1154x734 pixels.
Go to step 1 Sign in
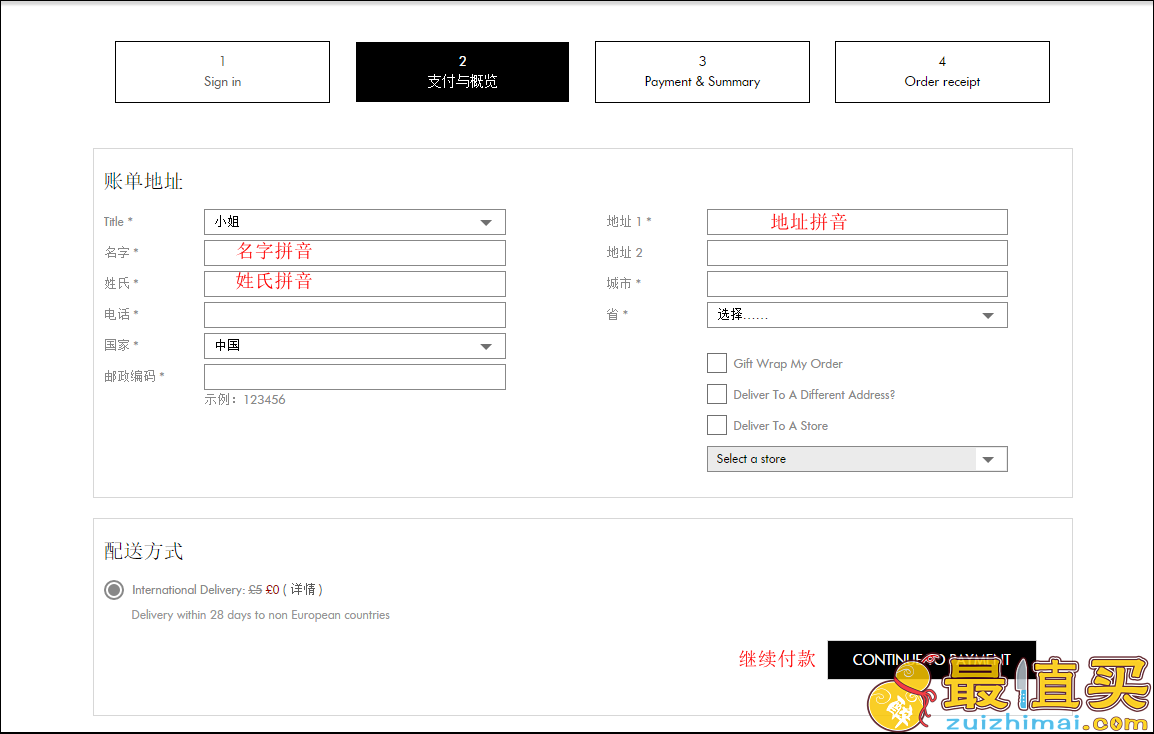pyautogui.click(x=222, y=71)
